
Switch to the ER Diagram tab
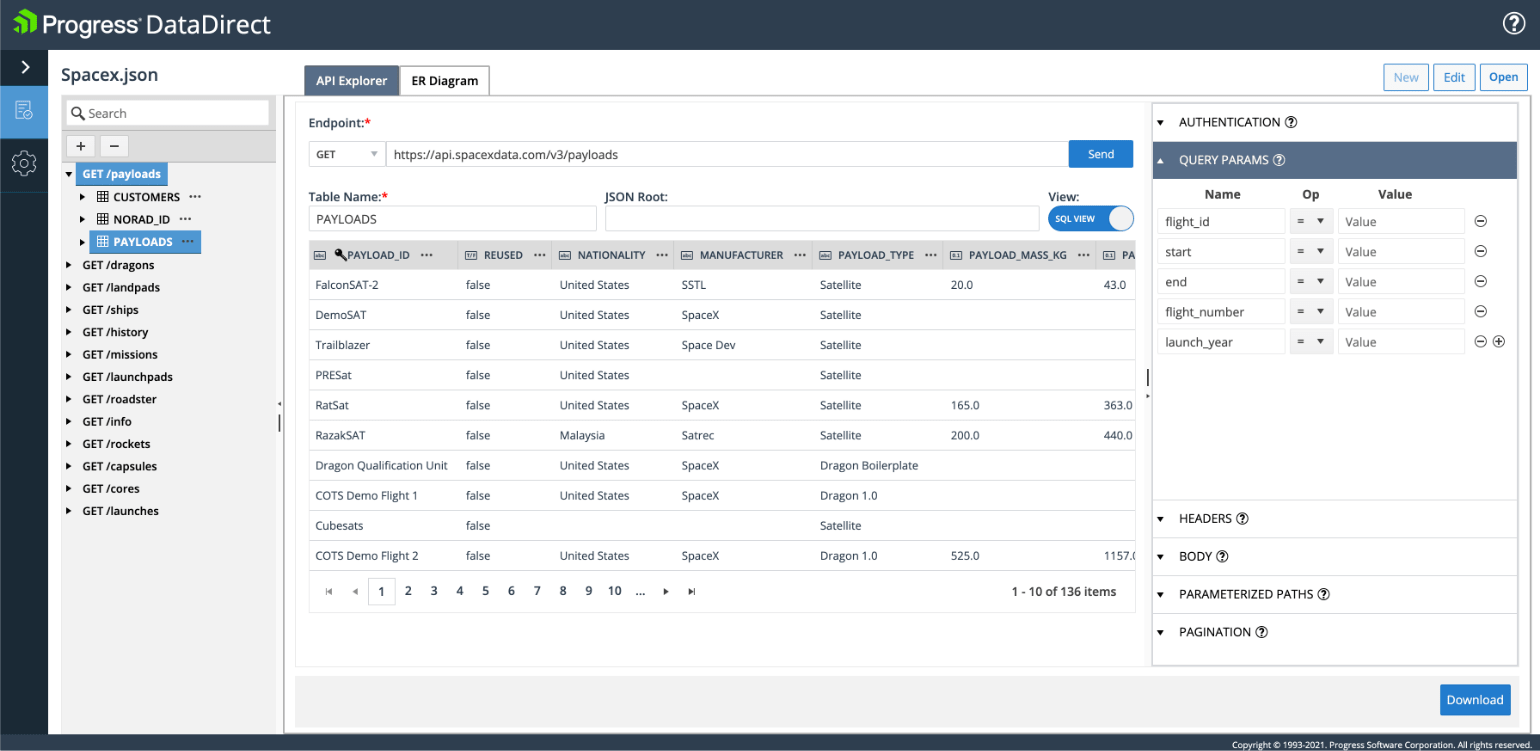pyautogui.click(x=444, y=80)
